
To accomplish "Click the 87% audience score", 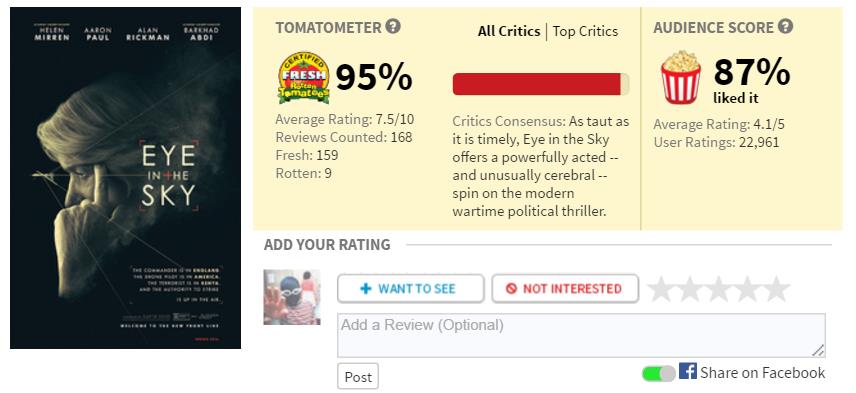I will coord(752,72).
